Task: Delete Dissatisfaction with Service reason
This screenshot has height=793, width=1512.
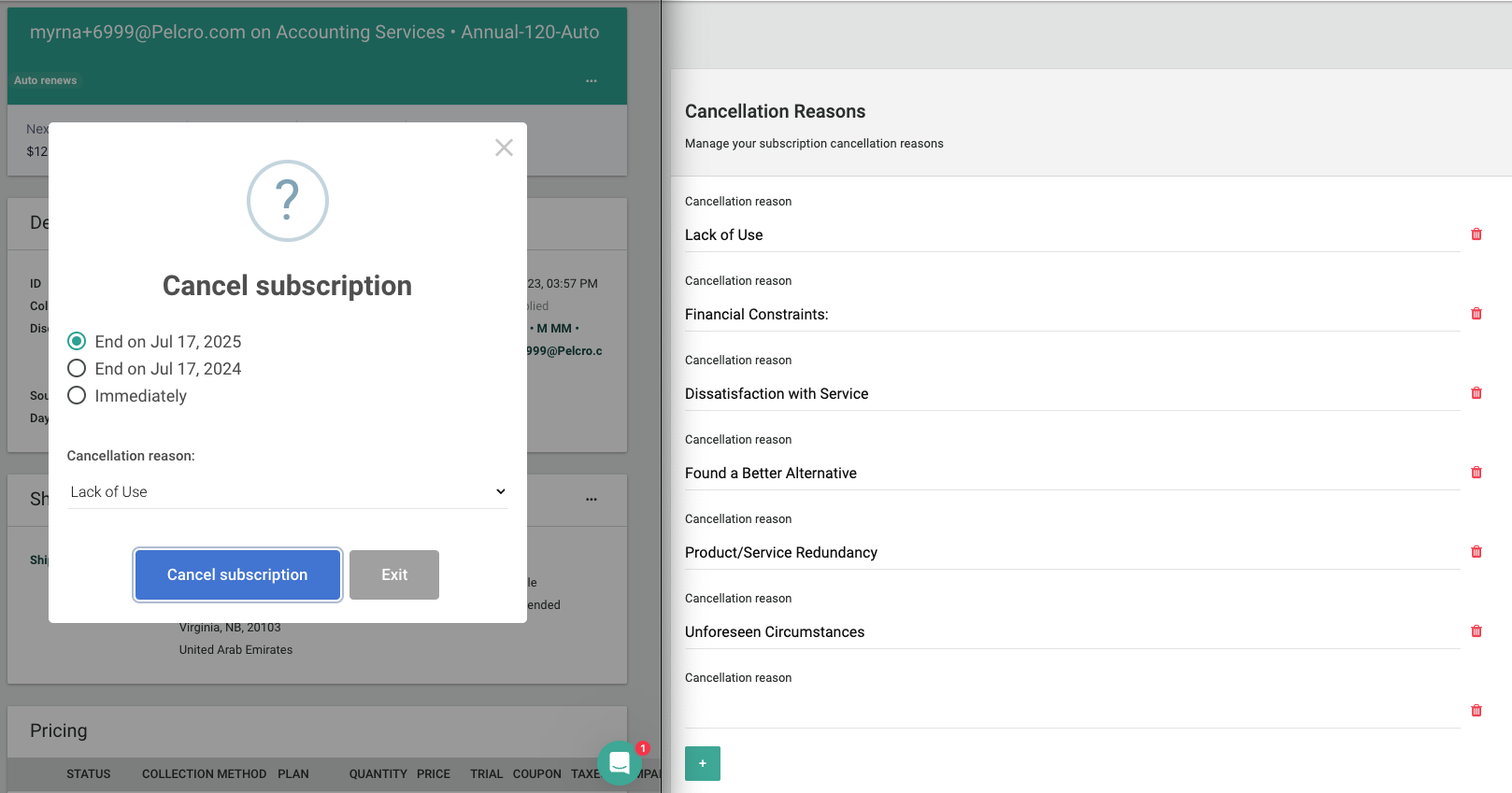Action: point(1476,393)
